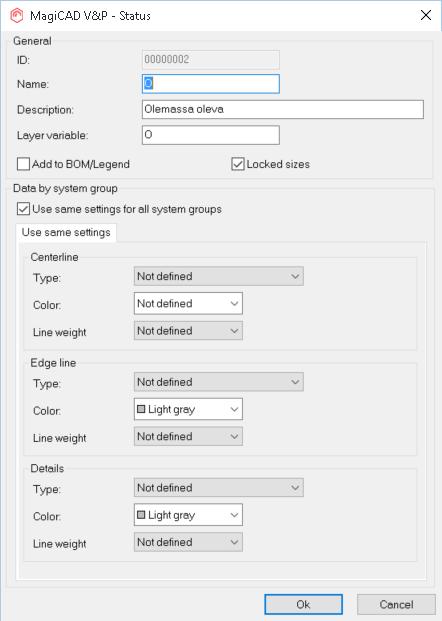
Task: Toggle Use same settings for all system groups
Action: pos(23,209)
